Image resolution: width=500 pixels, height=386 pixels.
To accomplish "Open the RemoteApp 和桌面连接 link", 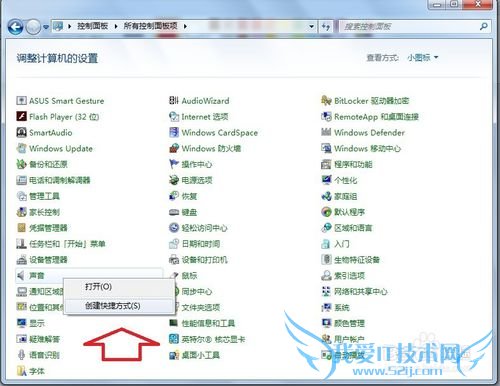I will tap(376, 117).
